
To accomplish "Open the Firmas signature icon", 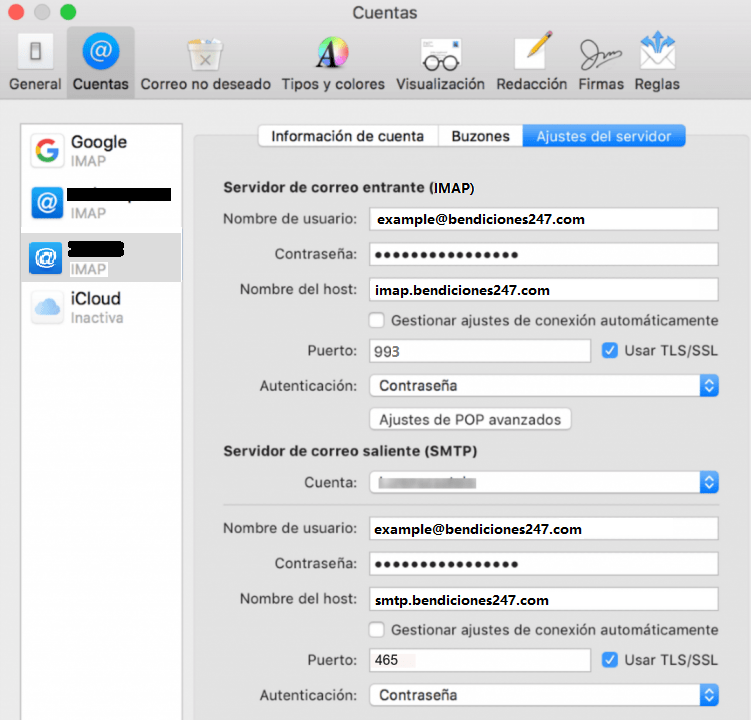I will 600,53.
